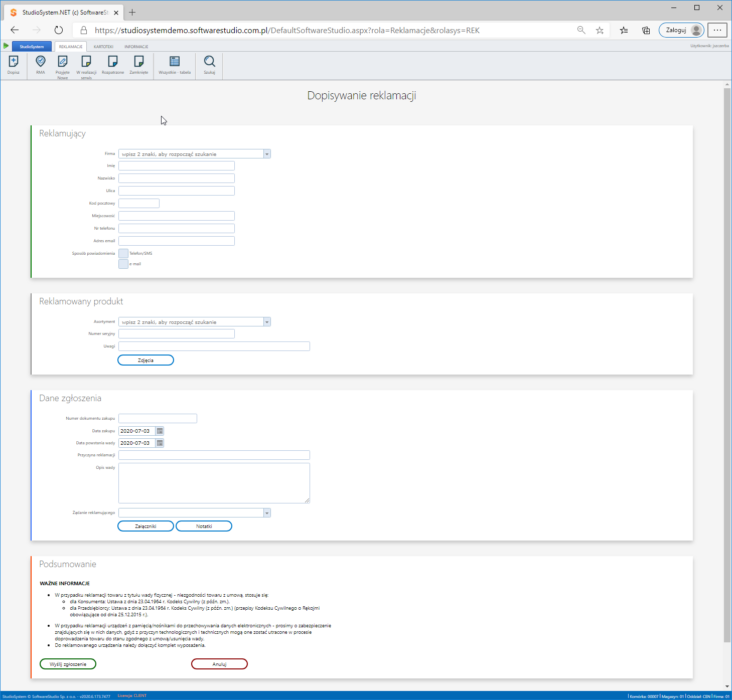732x700 pixels.
Task: Click the Notatki button
Action: pos(204,526)
